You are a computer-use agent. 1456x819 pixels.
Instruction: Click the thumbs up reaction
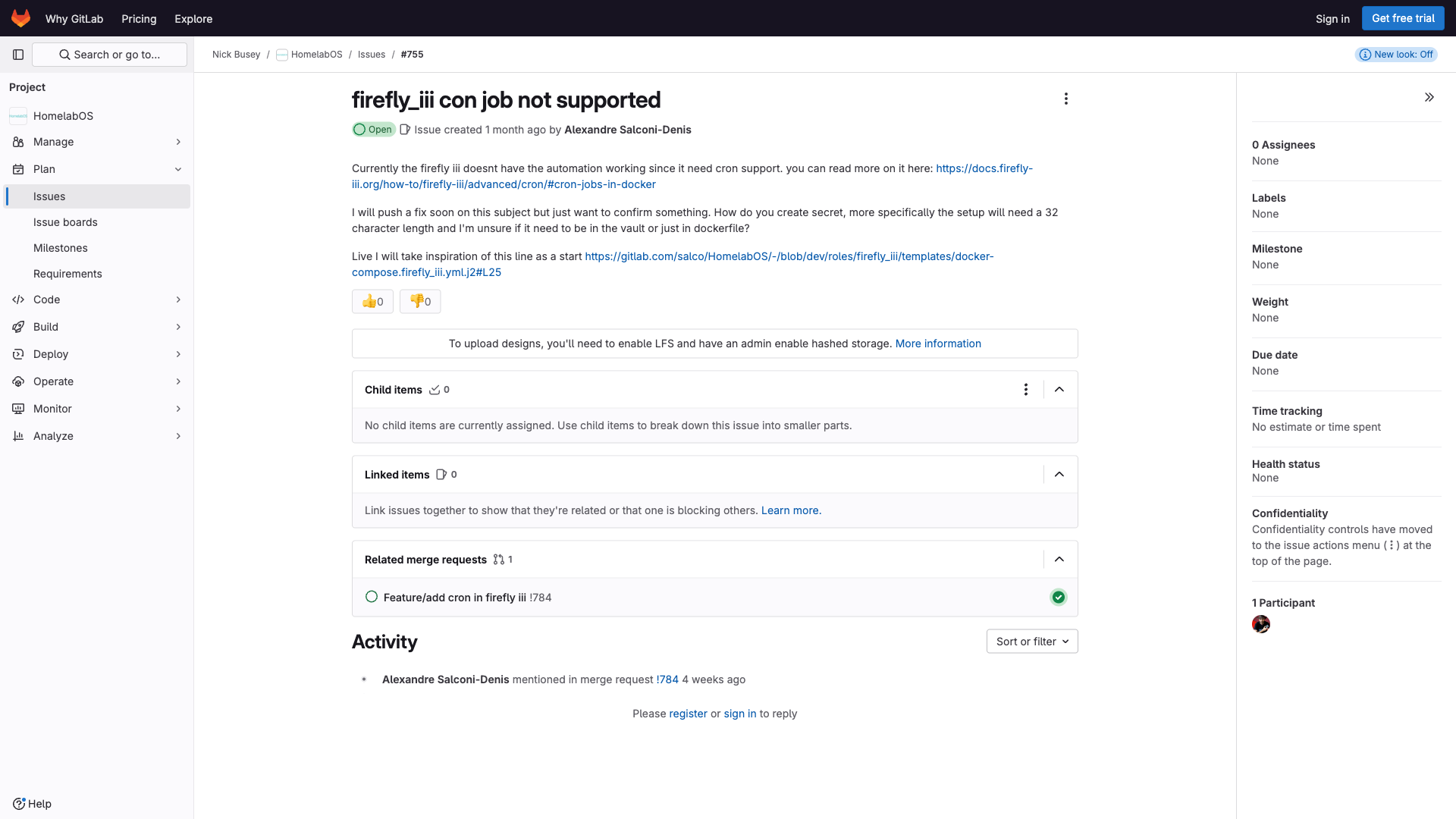tap(372, 302)
